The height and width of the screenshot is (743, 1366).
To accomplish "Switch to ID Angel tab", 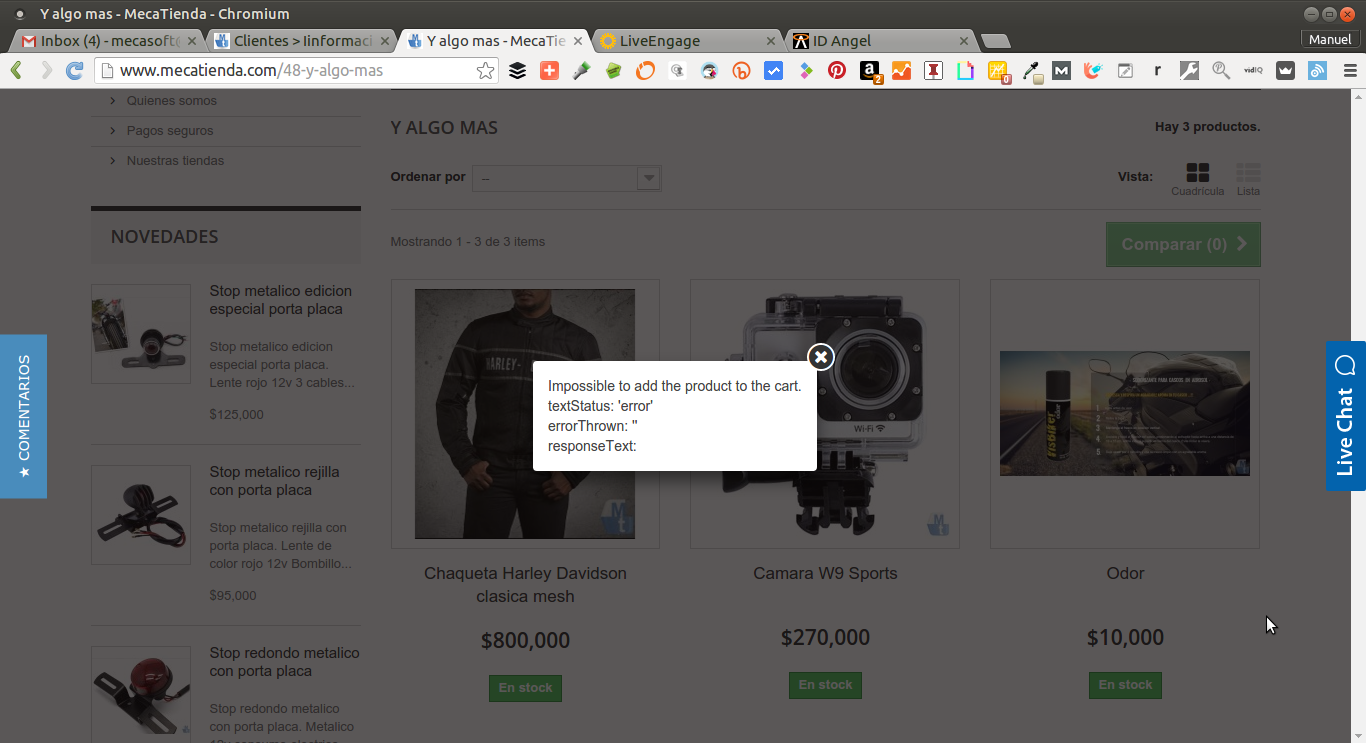I will pyautogui.click(x=880, y=41).
